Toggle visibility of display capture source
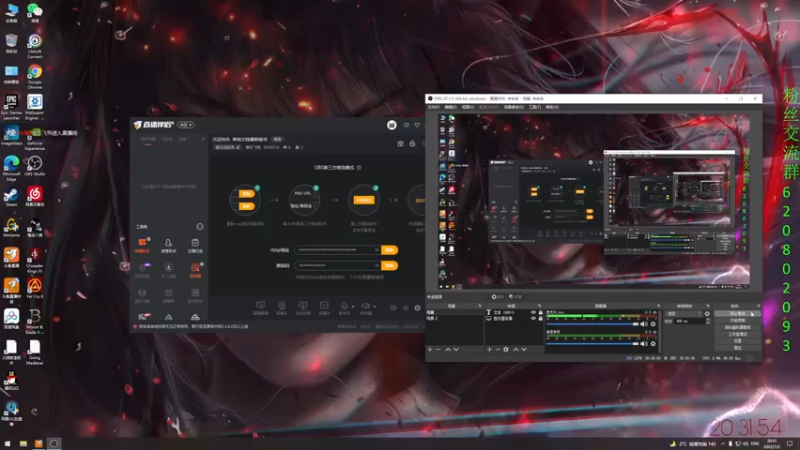This screenshot has height=450, width=800. pos(533,318)
